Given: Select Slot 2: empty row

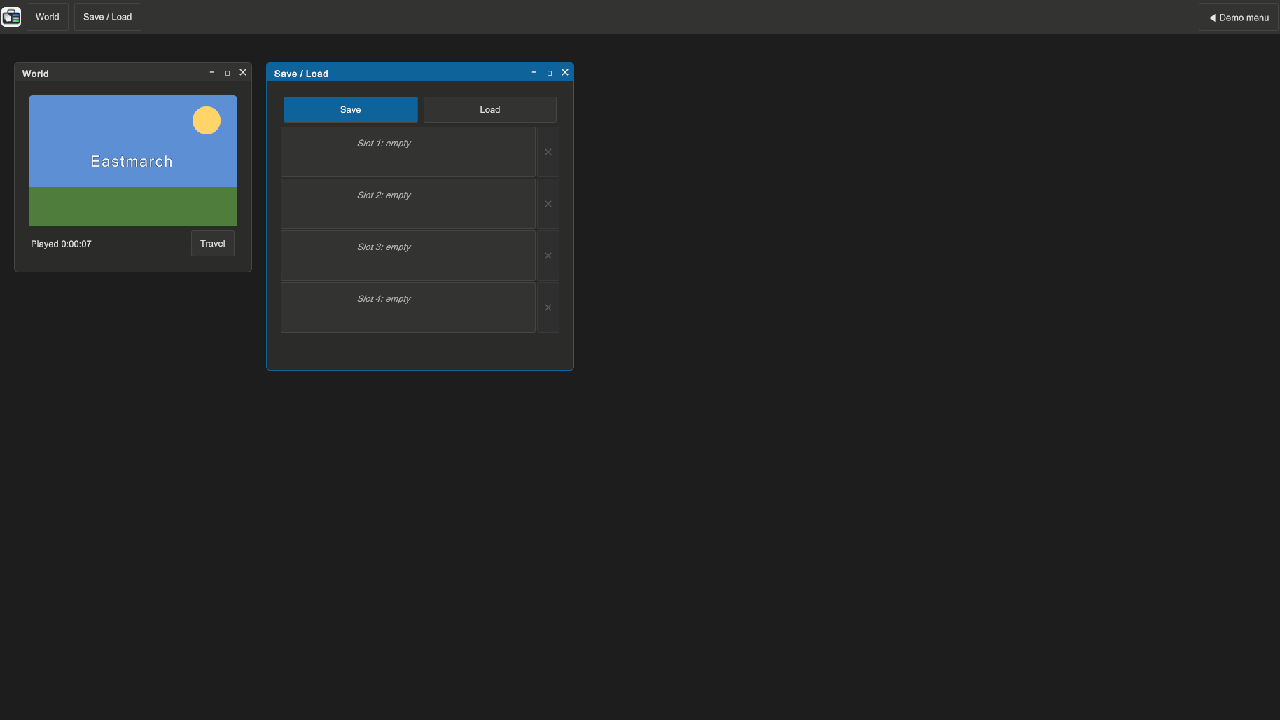Looking at the screenshot, I should click(x=408, y=204).
